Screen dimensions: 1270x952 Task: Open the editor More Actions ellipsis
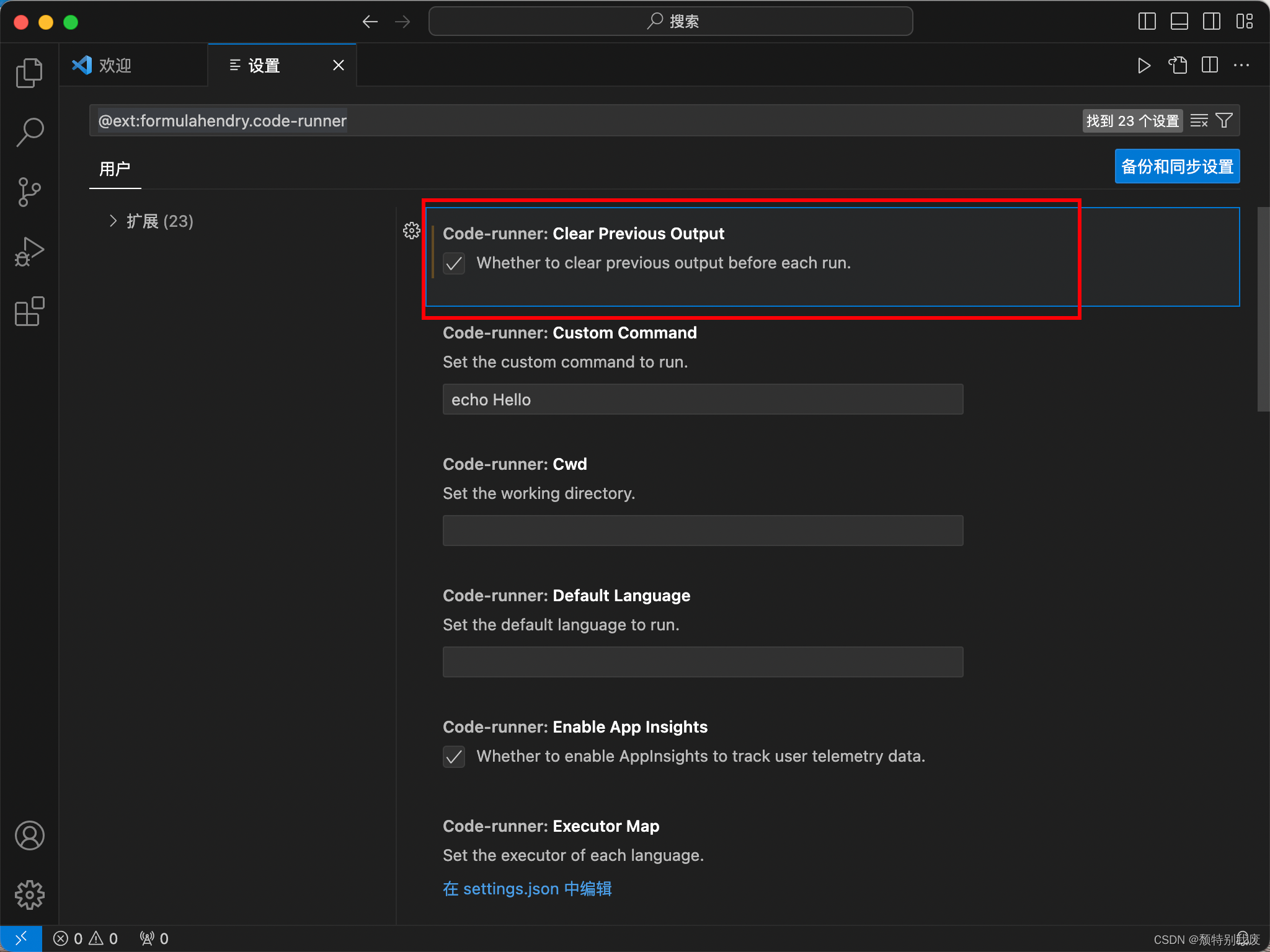point(1241,65)
